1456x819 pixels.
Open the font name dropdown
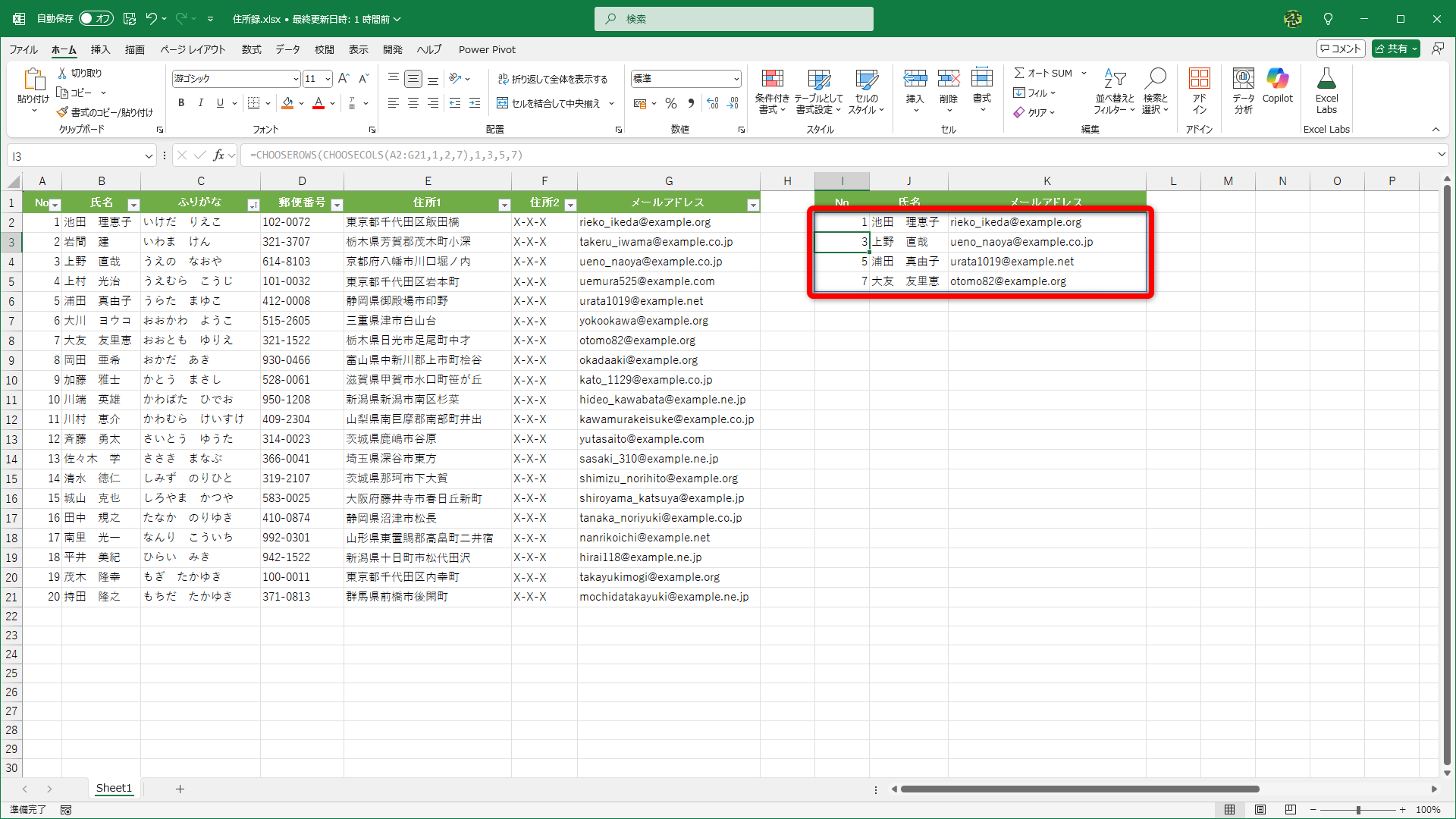click(x=295, y=79)
